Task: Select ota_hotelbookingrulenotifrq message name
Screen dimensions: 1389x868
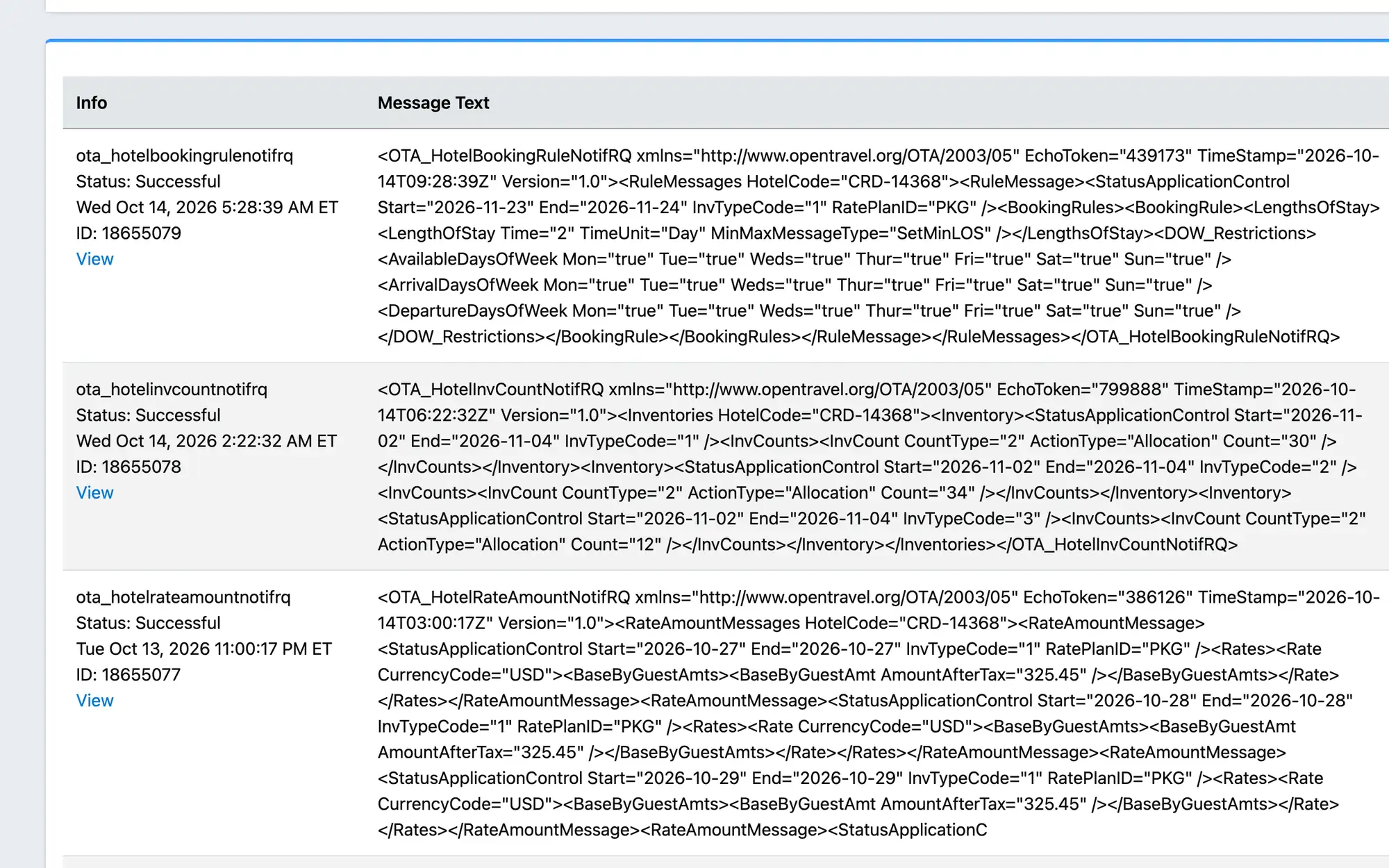Action: (185, 156)
